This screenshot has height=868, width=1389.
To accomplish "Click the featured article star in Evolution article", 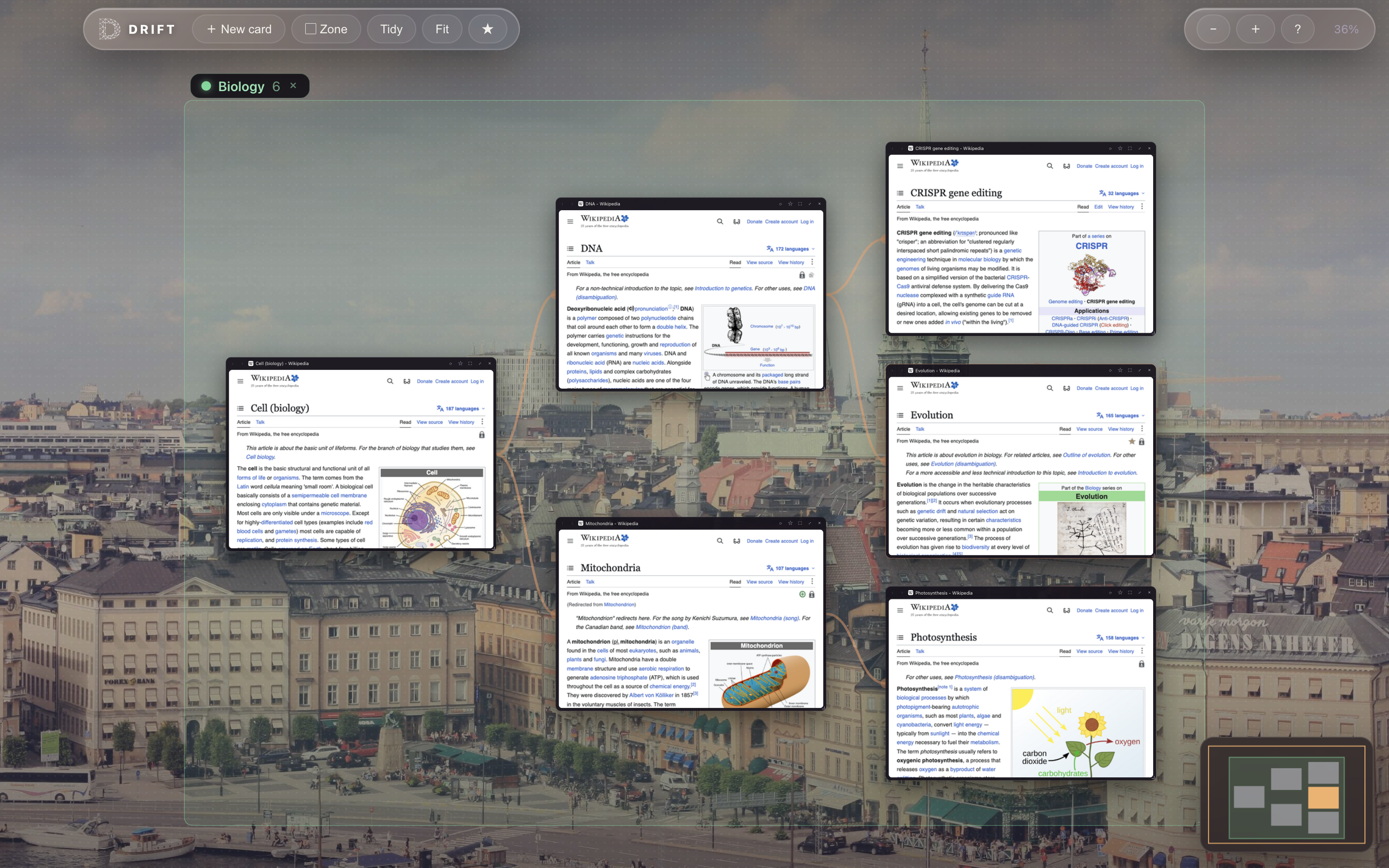I will [x=1132, y=441].
